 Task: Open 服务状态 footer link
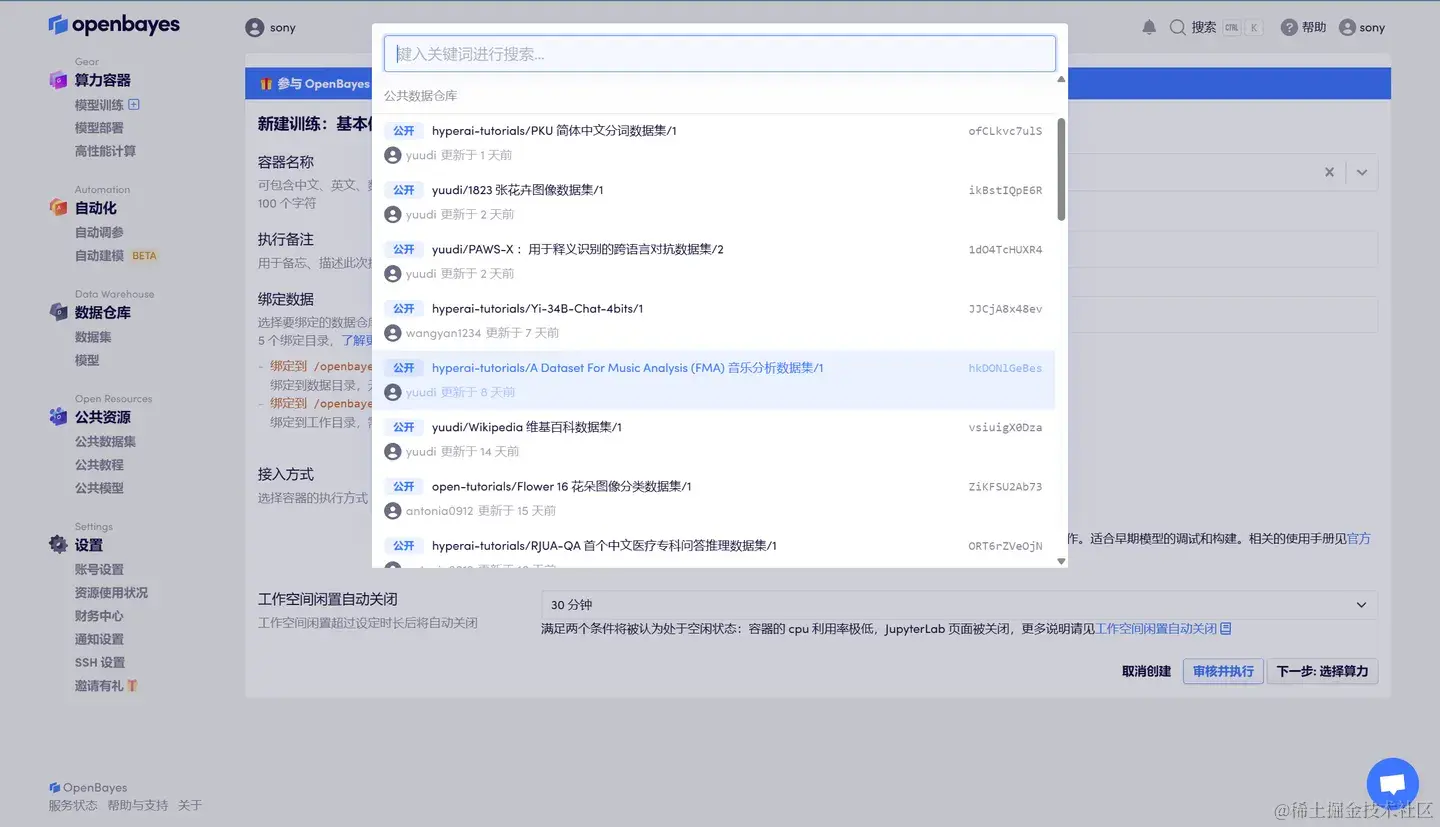(x=73, y=805)
